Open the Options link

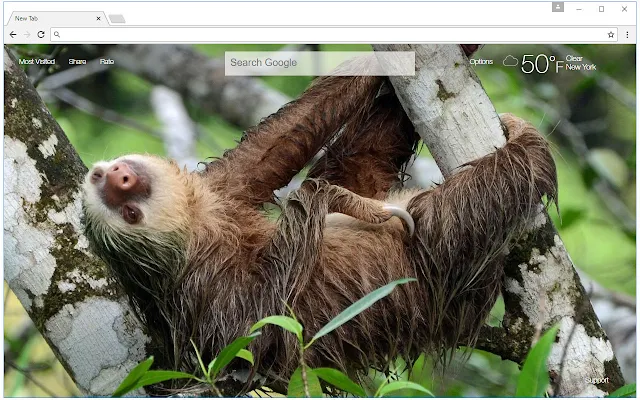tap(481, 62)
